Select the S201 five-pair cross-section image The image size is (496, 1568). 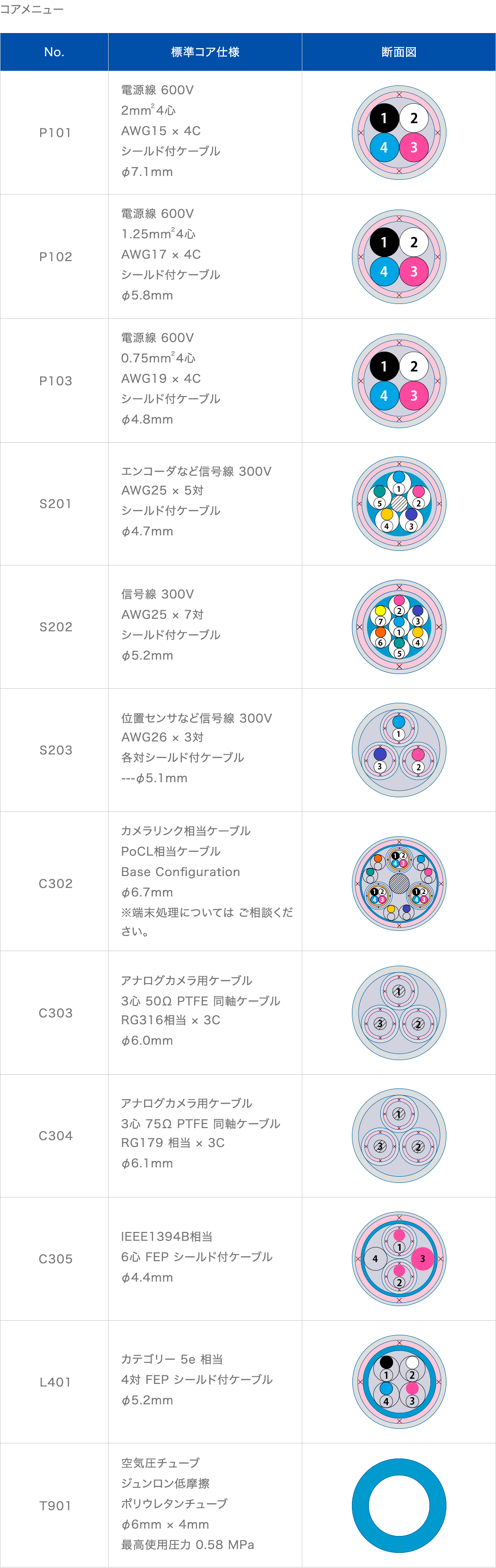[x=399, y=504]
